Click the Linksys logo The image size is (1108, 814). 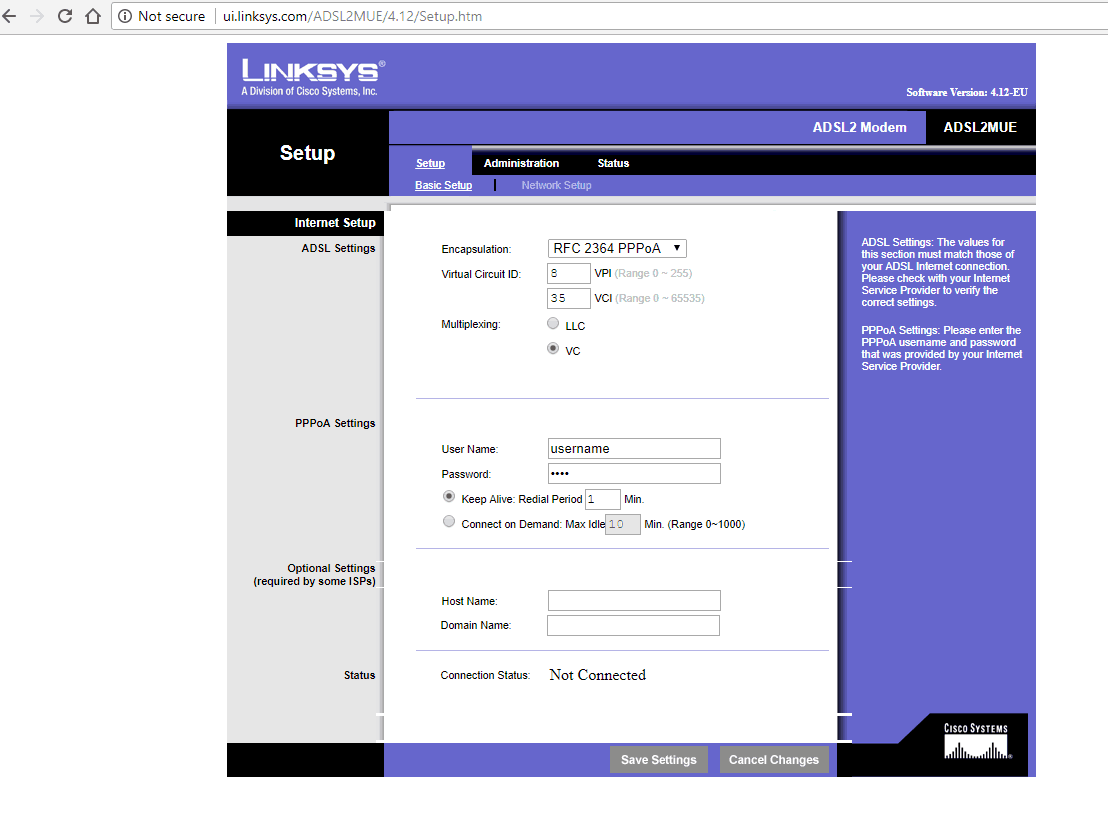313,77
